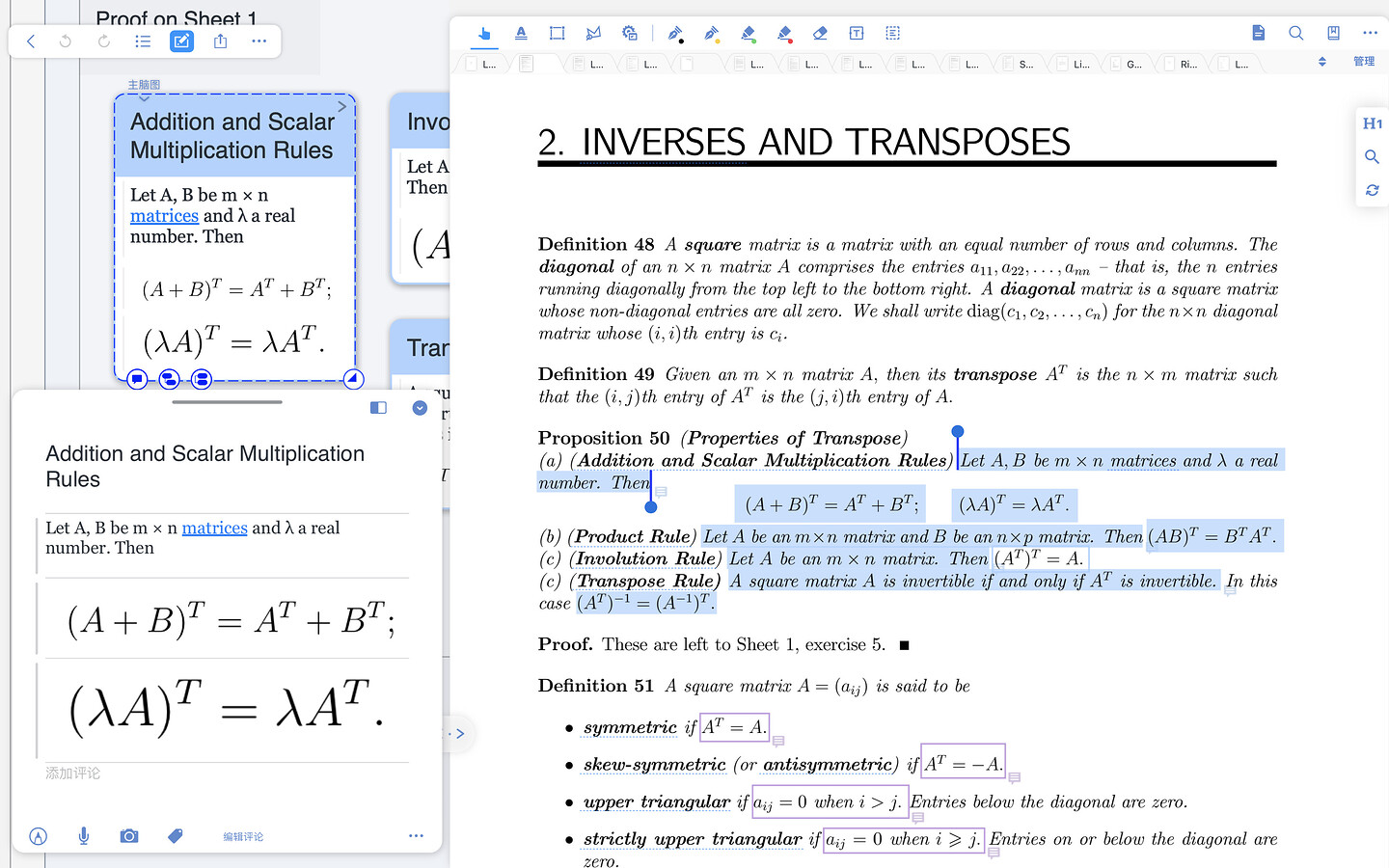Select the text highlight tool
Screen dimensions: 1389x868
[x=521, y=34]
